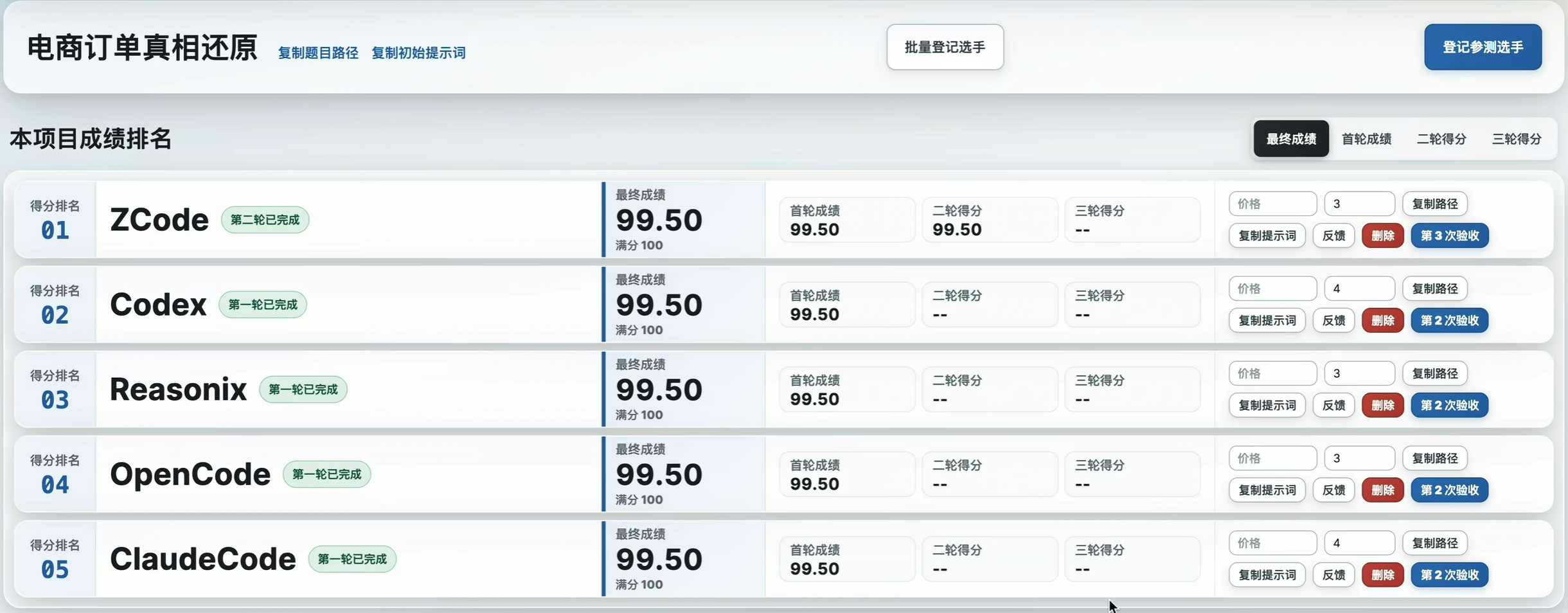Switch to the 首轮成绩 tab
The height and width of the screenshot is (613, 1568).
coord(1366,139)
